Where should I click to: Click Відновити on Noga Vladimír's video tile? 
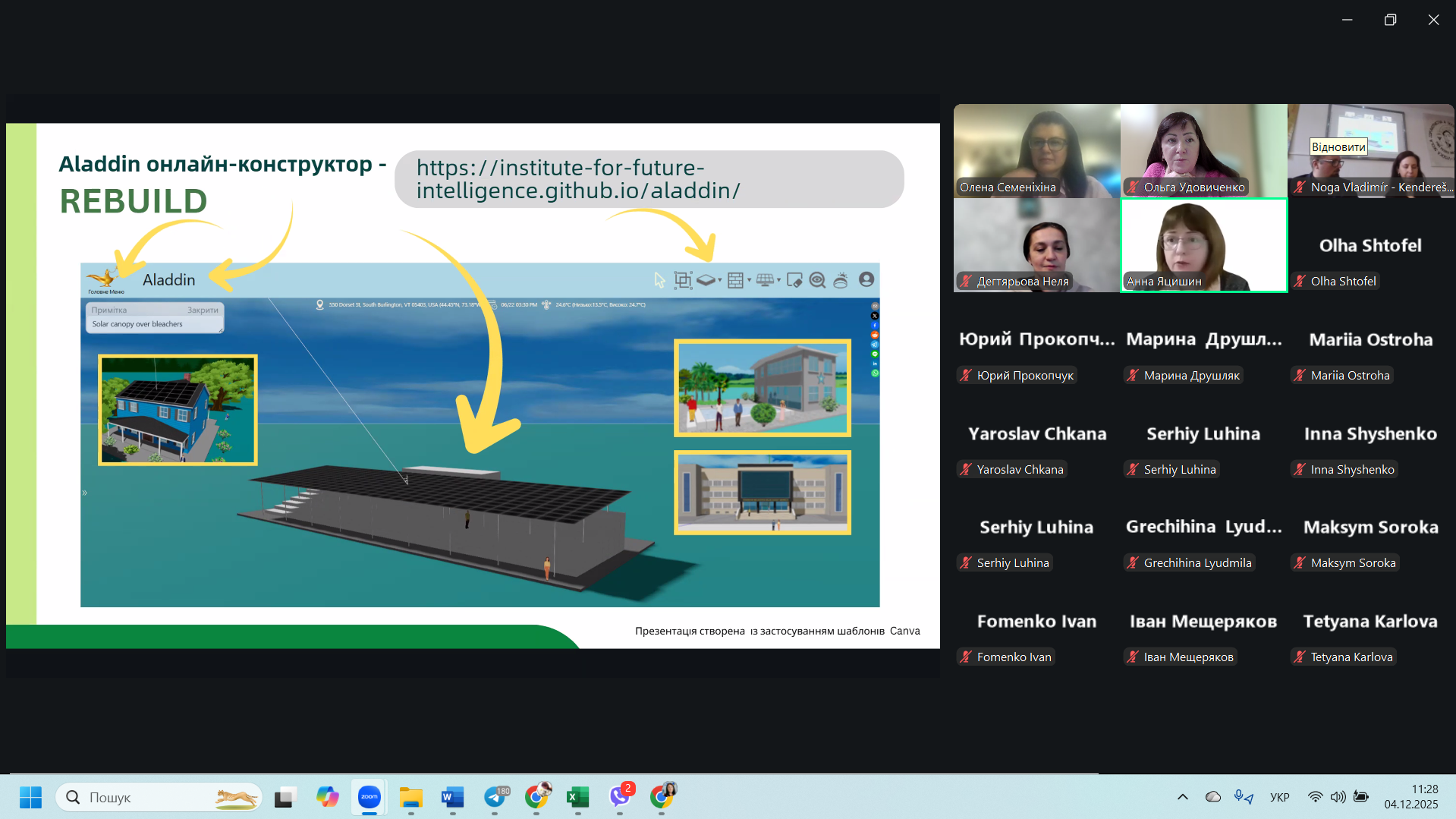[x=1338, y=146]
